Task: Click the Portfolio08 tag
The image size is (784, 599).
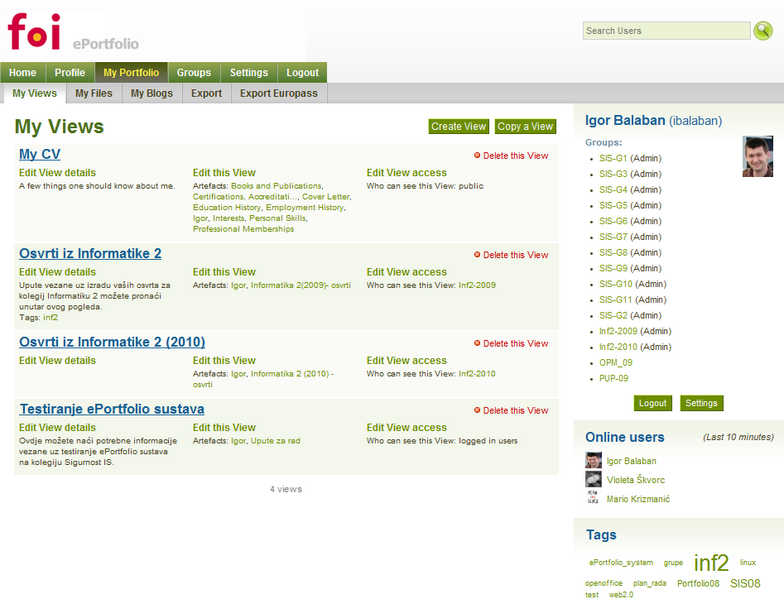Action: pyautogui.click(x=698, y=584)
